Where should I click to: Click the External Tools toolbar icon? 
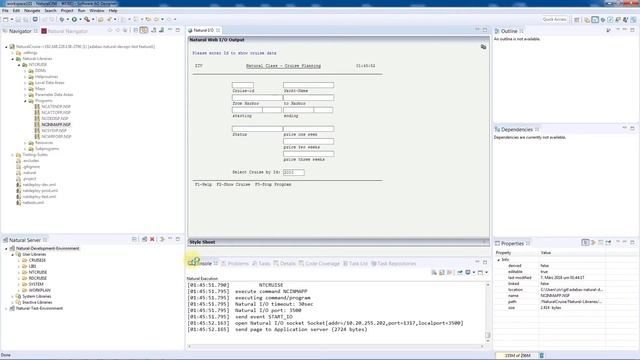(x=87, y=19)
